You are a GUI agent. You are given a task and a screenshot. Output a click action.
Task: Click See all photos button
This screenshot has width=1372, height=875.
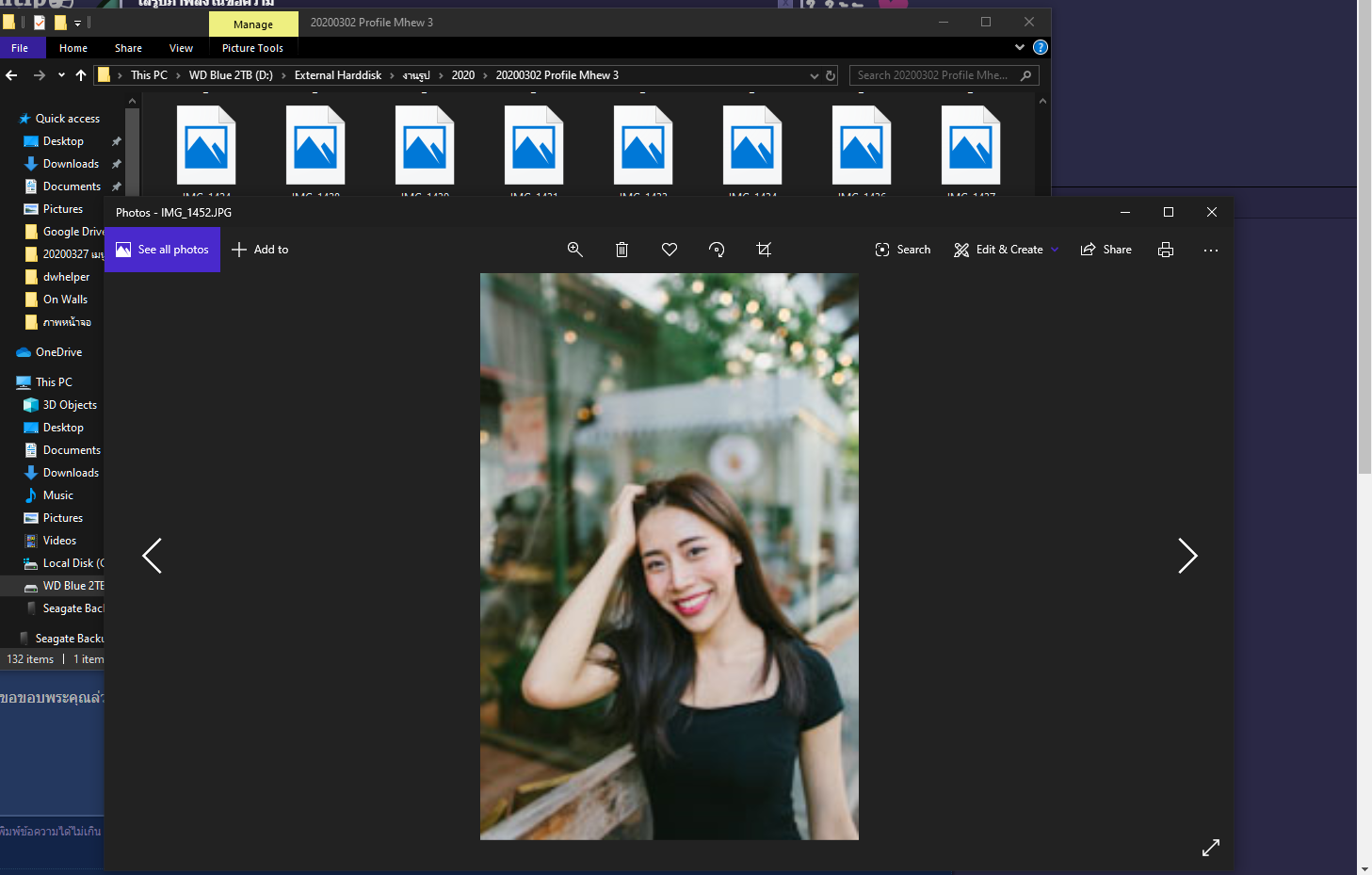point(162,250)
